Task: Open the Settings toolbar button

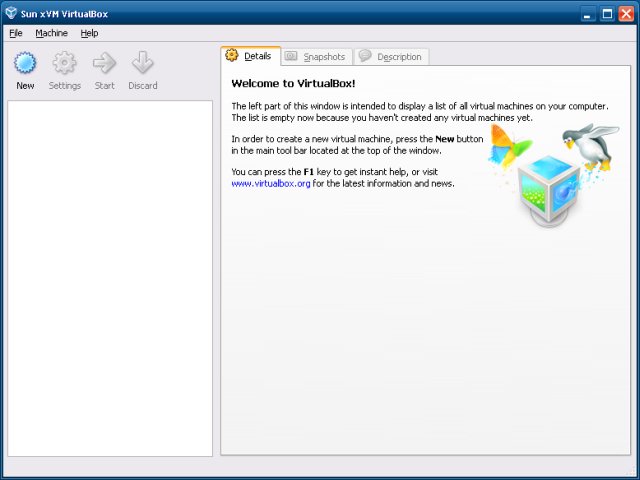Action: (64, 70)
